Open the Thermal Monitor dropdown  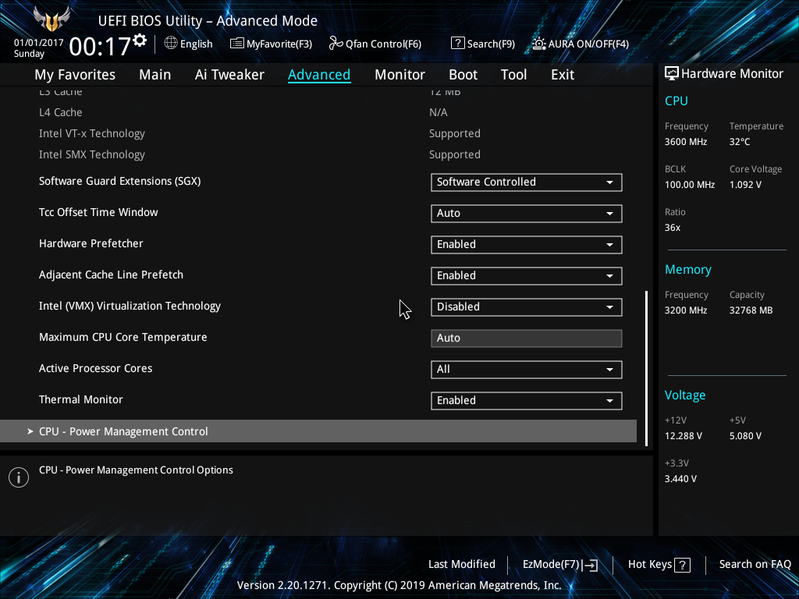(526, 400)
